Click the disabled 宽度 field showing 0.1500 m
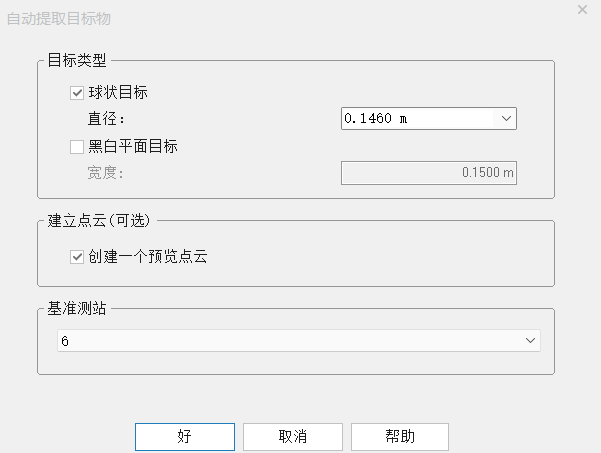The width and height of the screenshot is (601, 453). tap(429, 173)
